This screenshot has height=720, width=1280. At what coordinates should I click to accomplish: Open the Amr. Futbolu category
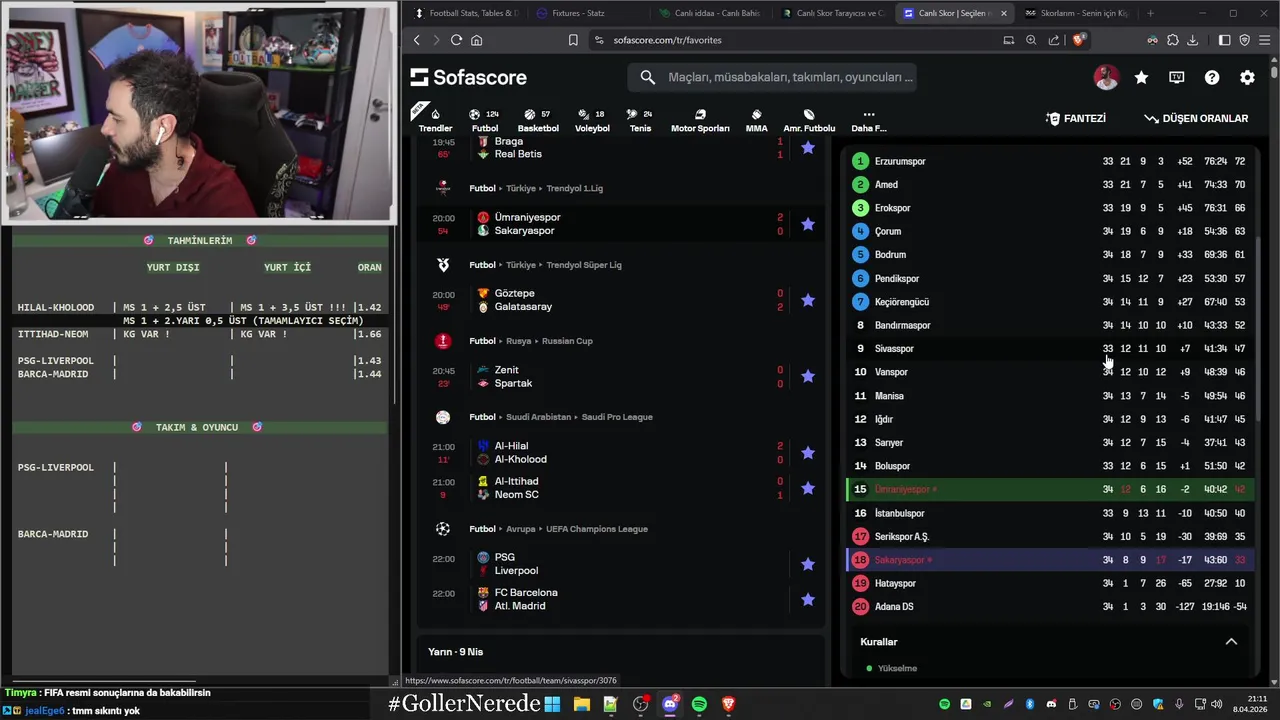809,120
